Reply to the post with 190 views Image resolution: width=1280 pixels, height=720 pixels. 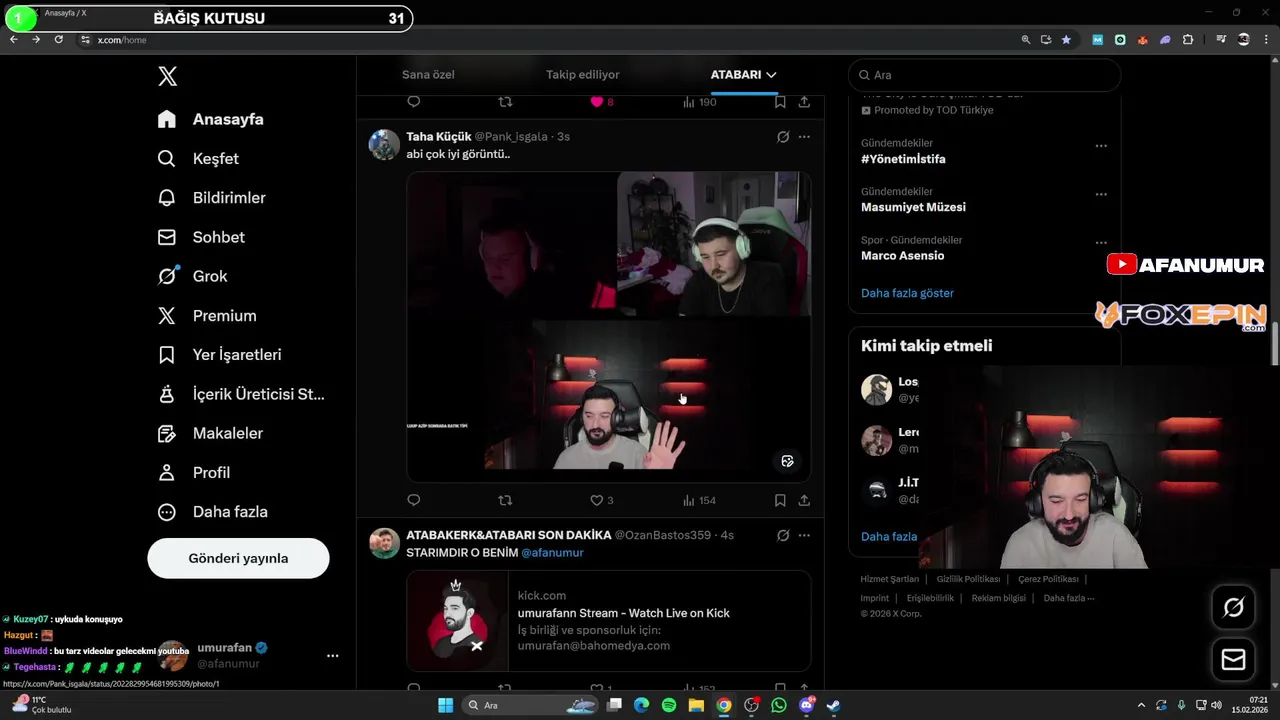414,102
